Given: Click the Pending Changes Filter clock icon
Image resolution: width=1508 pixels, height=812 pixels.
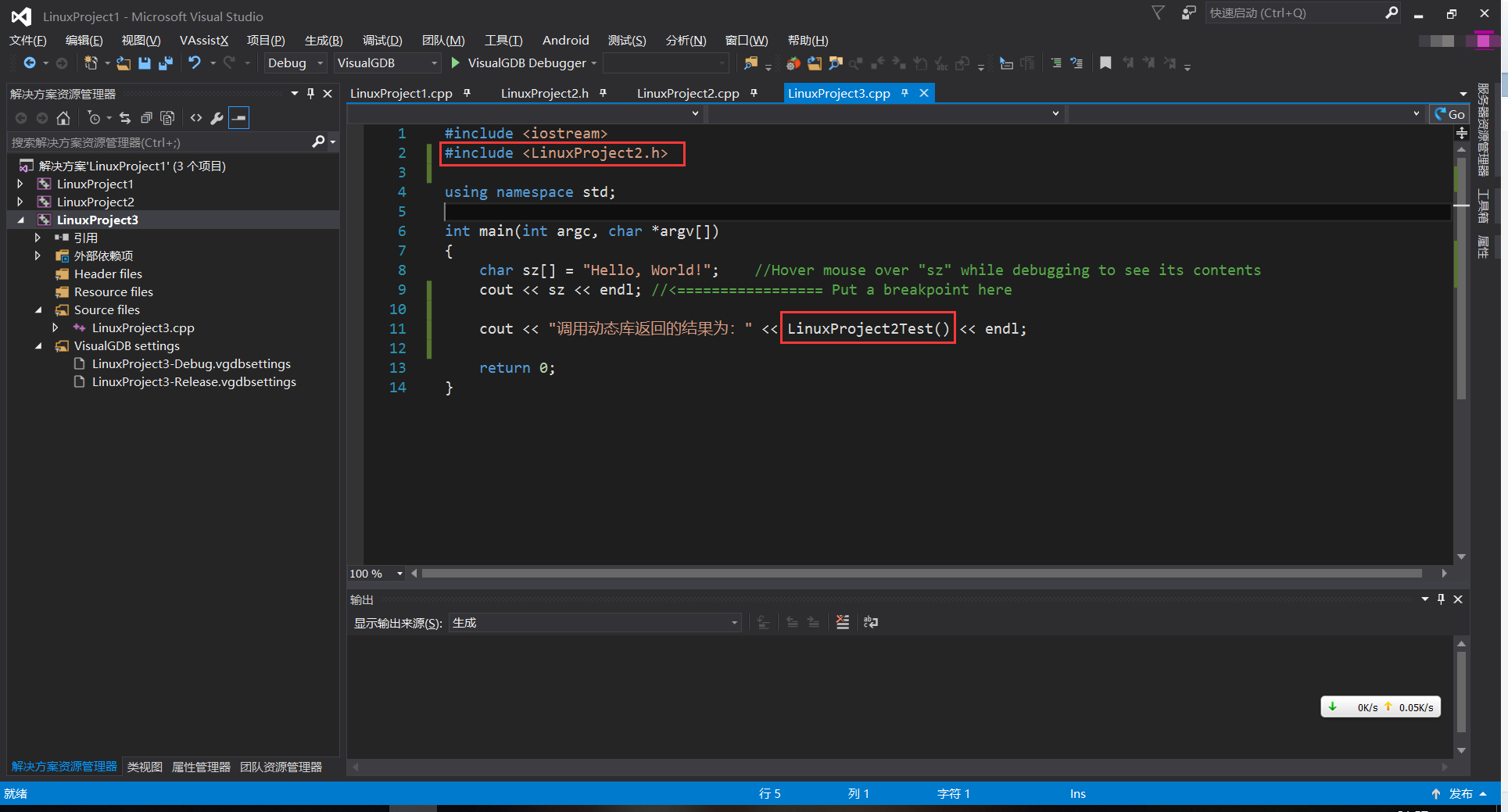Looking at the screenshot, I should tap(95, 118).
